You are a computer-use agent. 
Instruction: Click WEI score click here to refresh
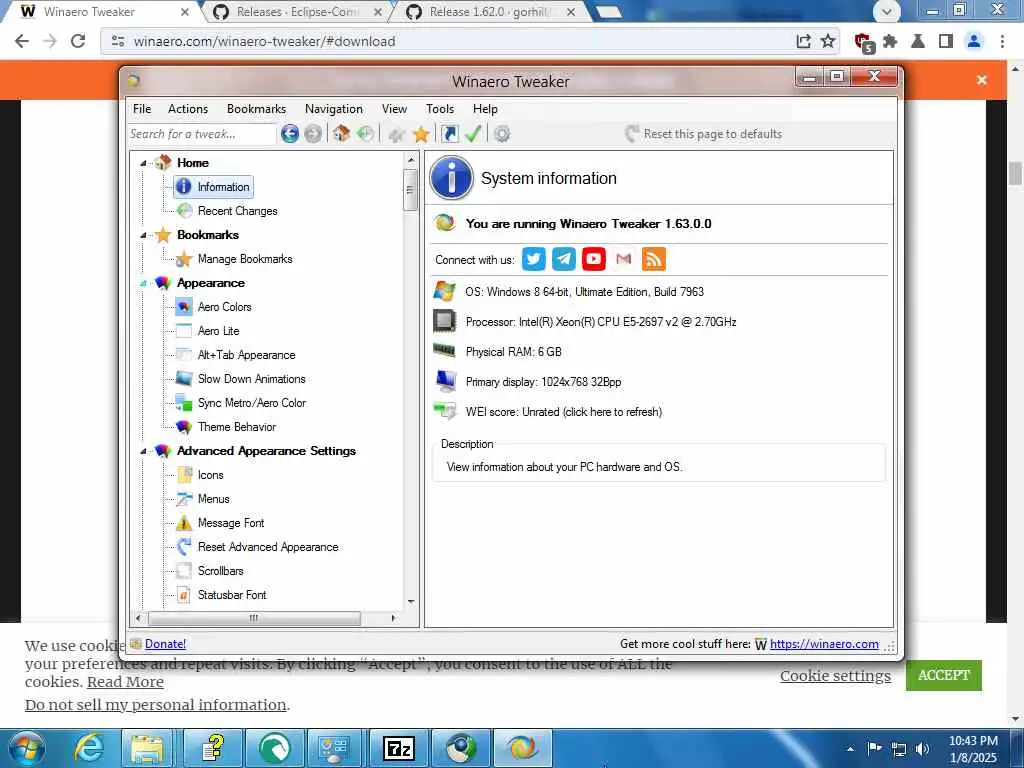click(x=564, y=412)
